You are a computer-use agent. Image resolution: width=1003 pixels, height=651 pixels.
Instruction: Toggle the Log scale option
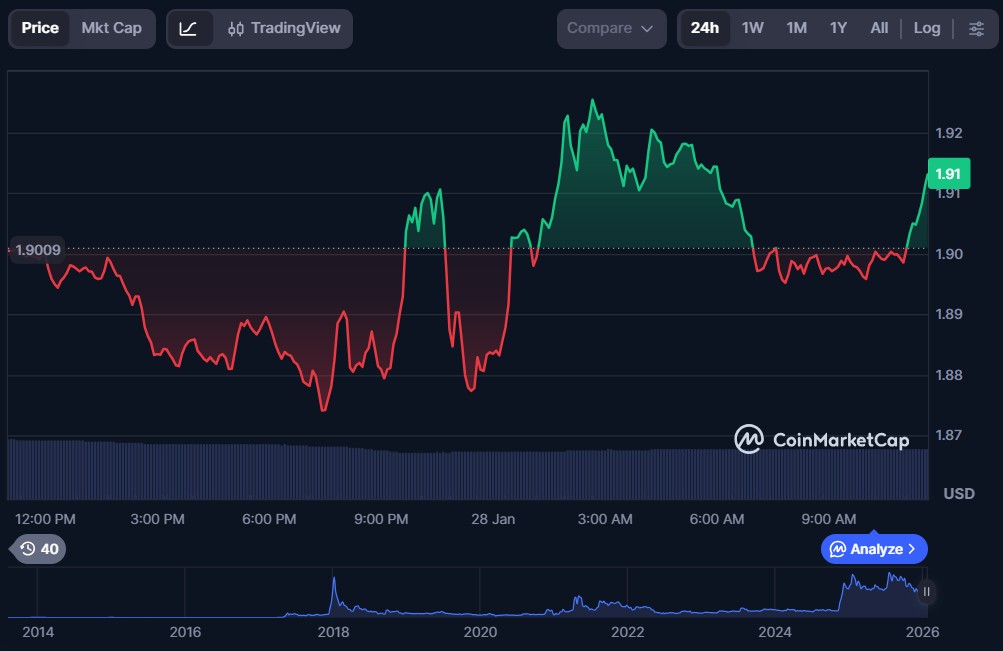coord(926,28)
